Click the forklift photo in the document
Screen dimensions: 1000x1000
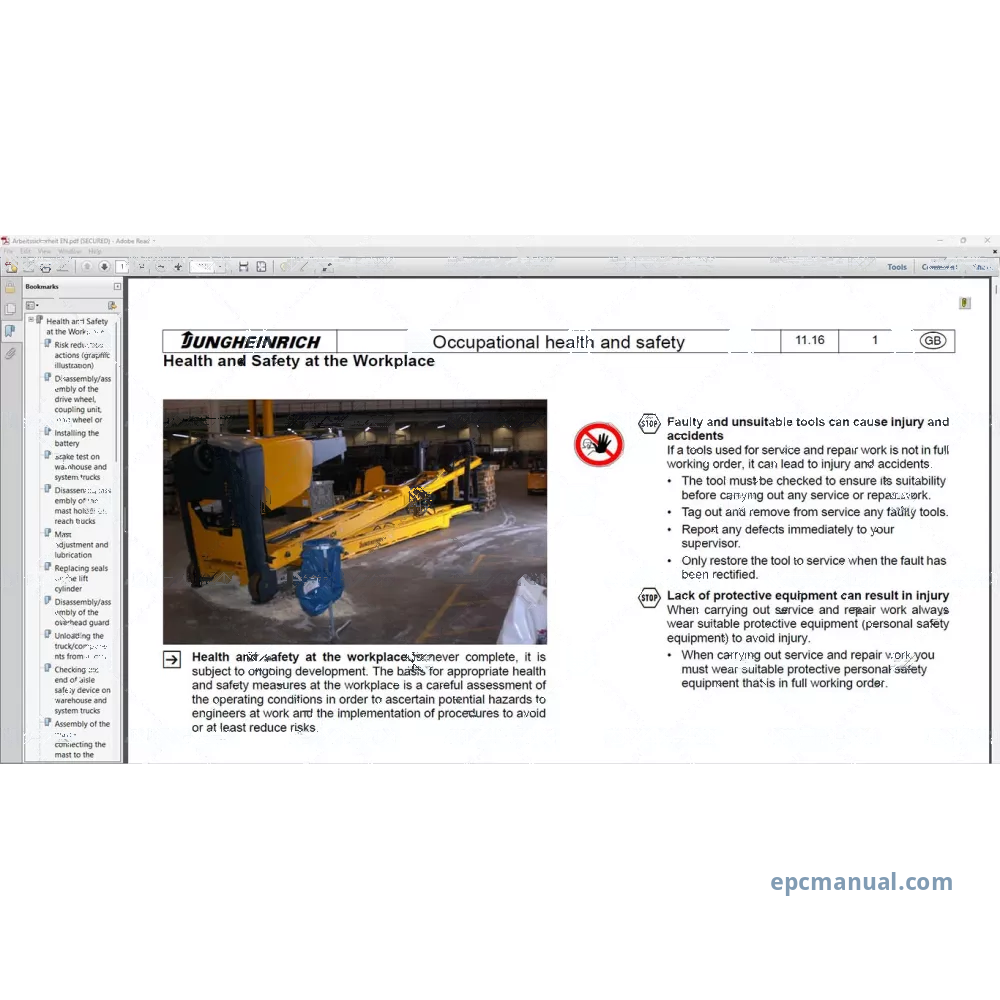[355, 522]
